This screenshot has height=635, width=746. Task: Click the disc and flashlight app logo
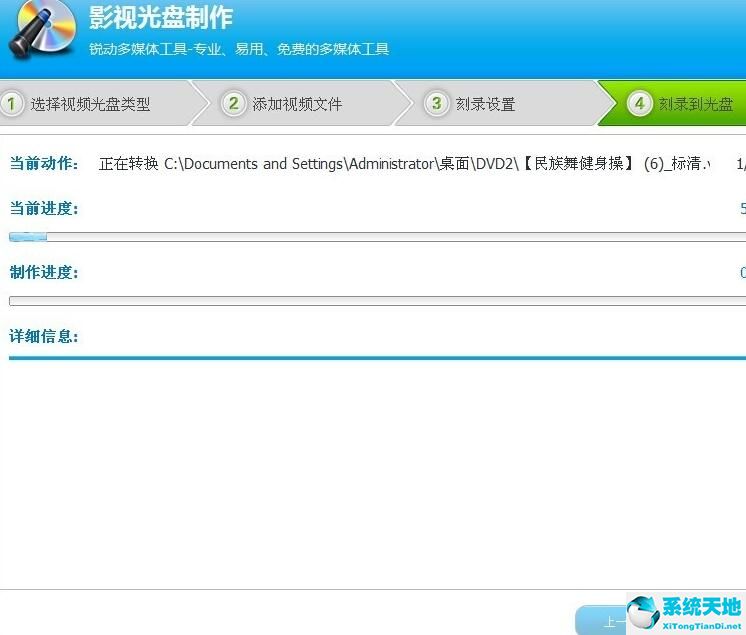(x=42, y=30)
